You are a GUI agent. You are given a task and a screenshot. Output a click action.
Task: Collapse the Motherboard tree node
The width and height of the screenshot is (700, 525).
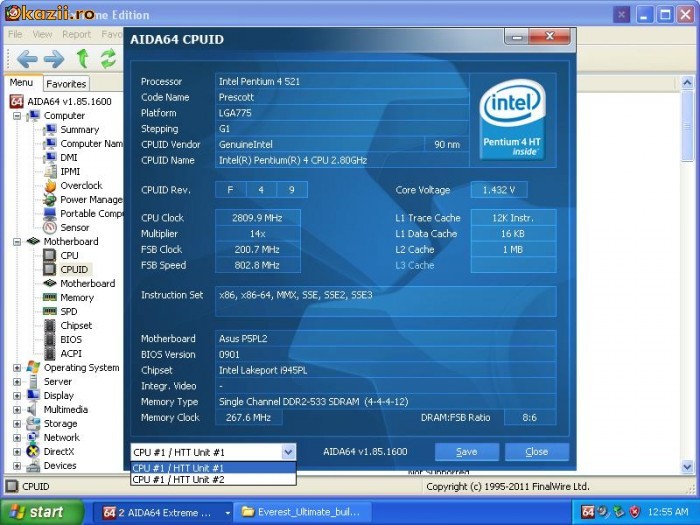point(17,242)
